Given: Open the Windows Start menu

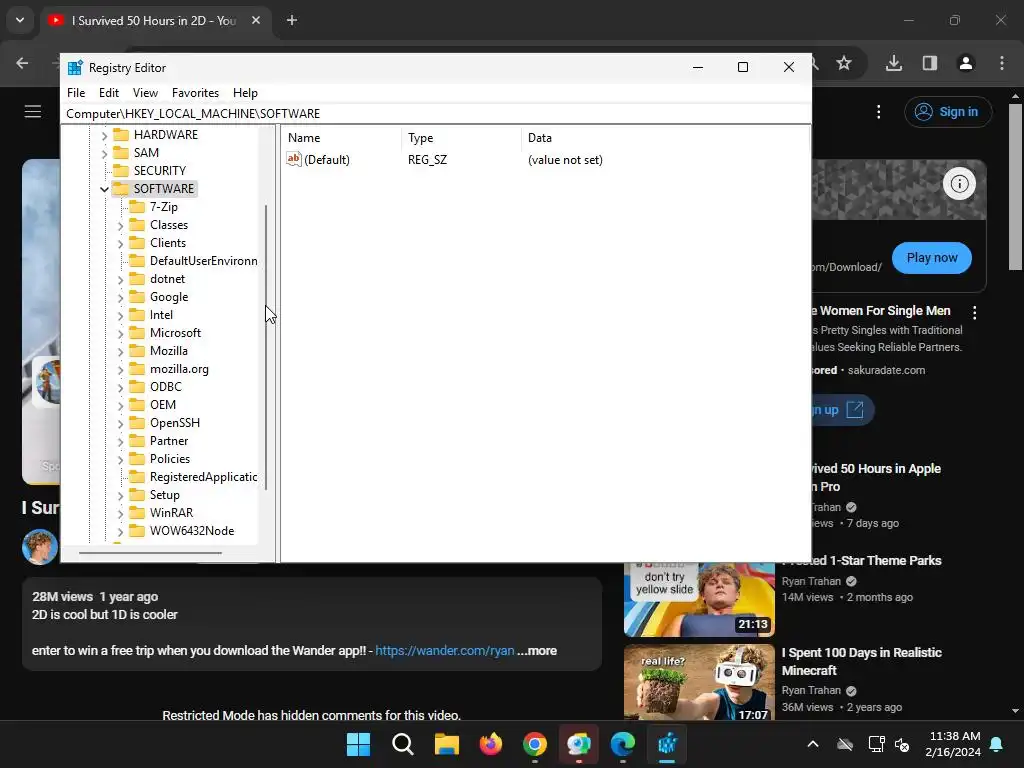Looking at the screenshot, I should pyautogui.click(x=358, y=744).
